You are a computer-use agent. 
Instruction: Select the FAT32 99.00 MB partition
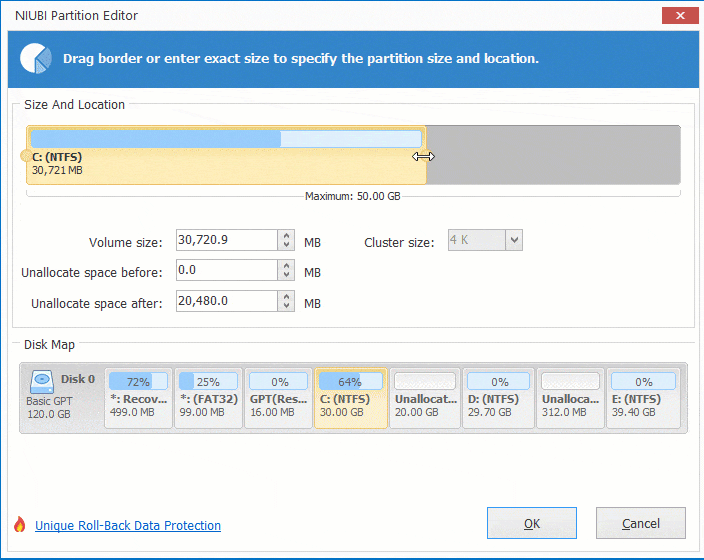click(x=208, y=398)
